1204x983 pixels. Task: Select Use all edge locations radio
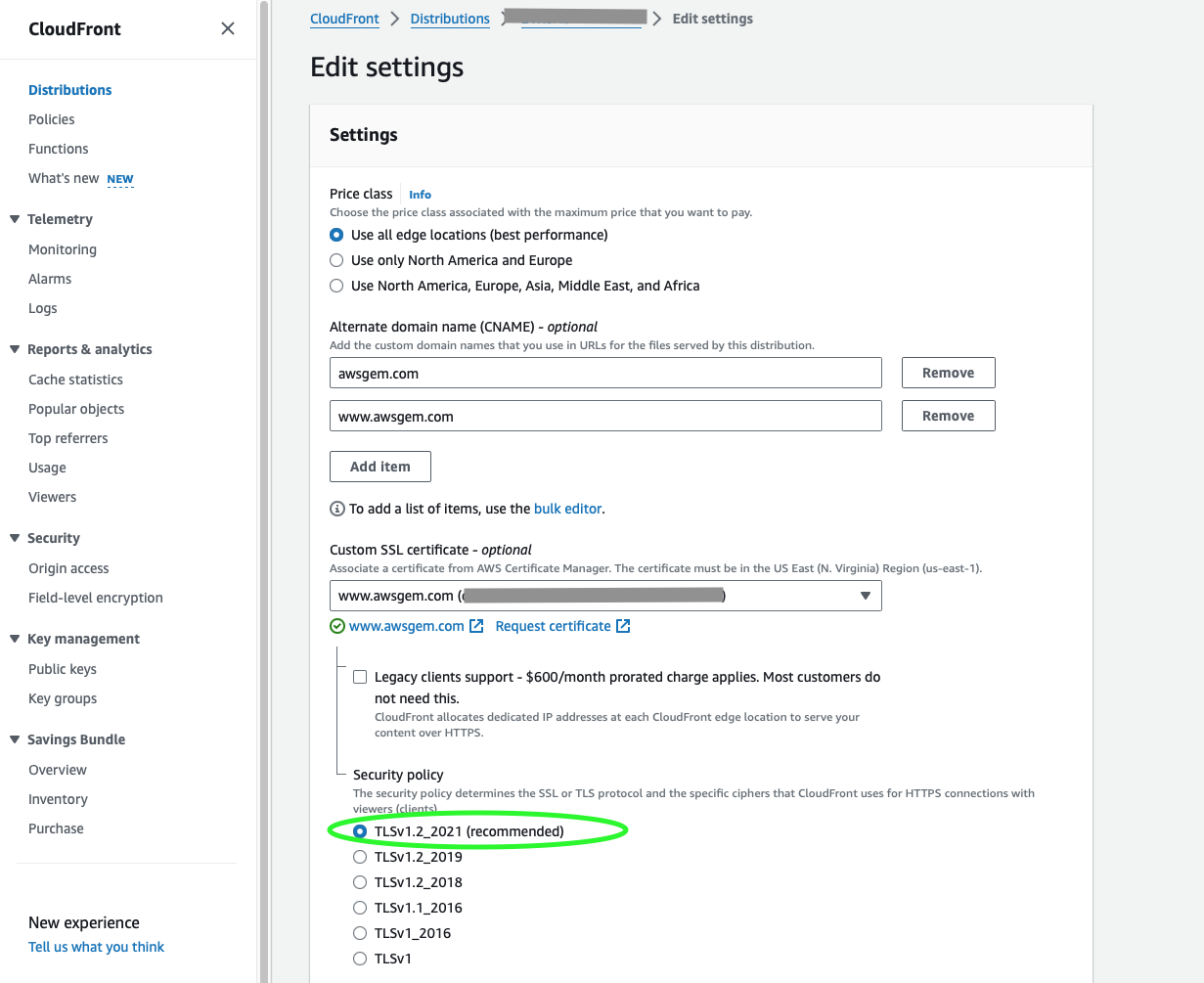[x=336, y=235]
